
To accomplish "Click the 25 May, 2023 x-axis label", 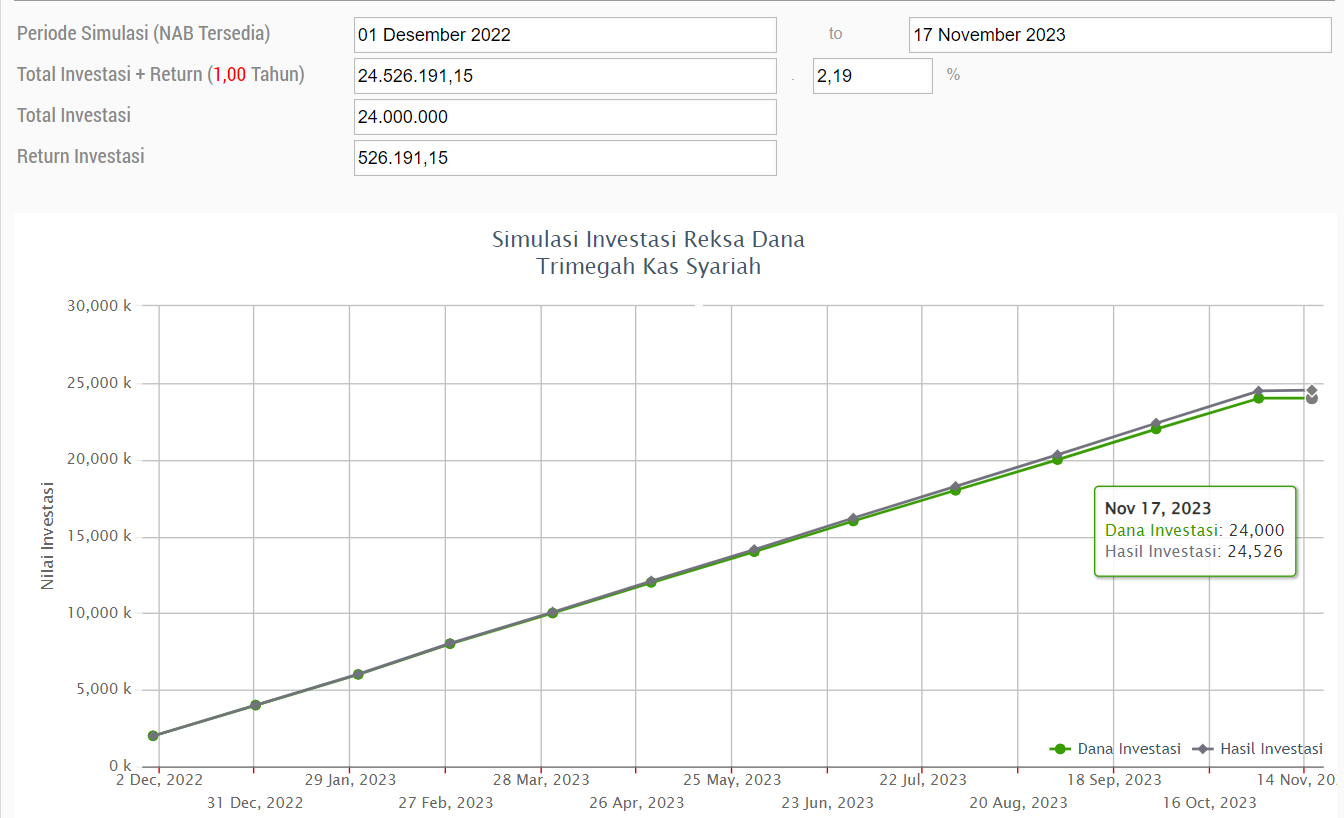I will coord(733,780).
